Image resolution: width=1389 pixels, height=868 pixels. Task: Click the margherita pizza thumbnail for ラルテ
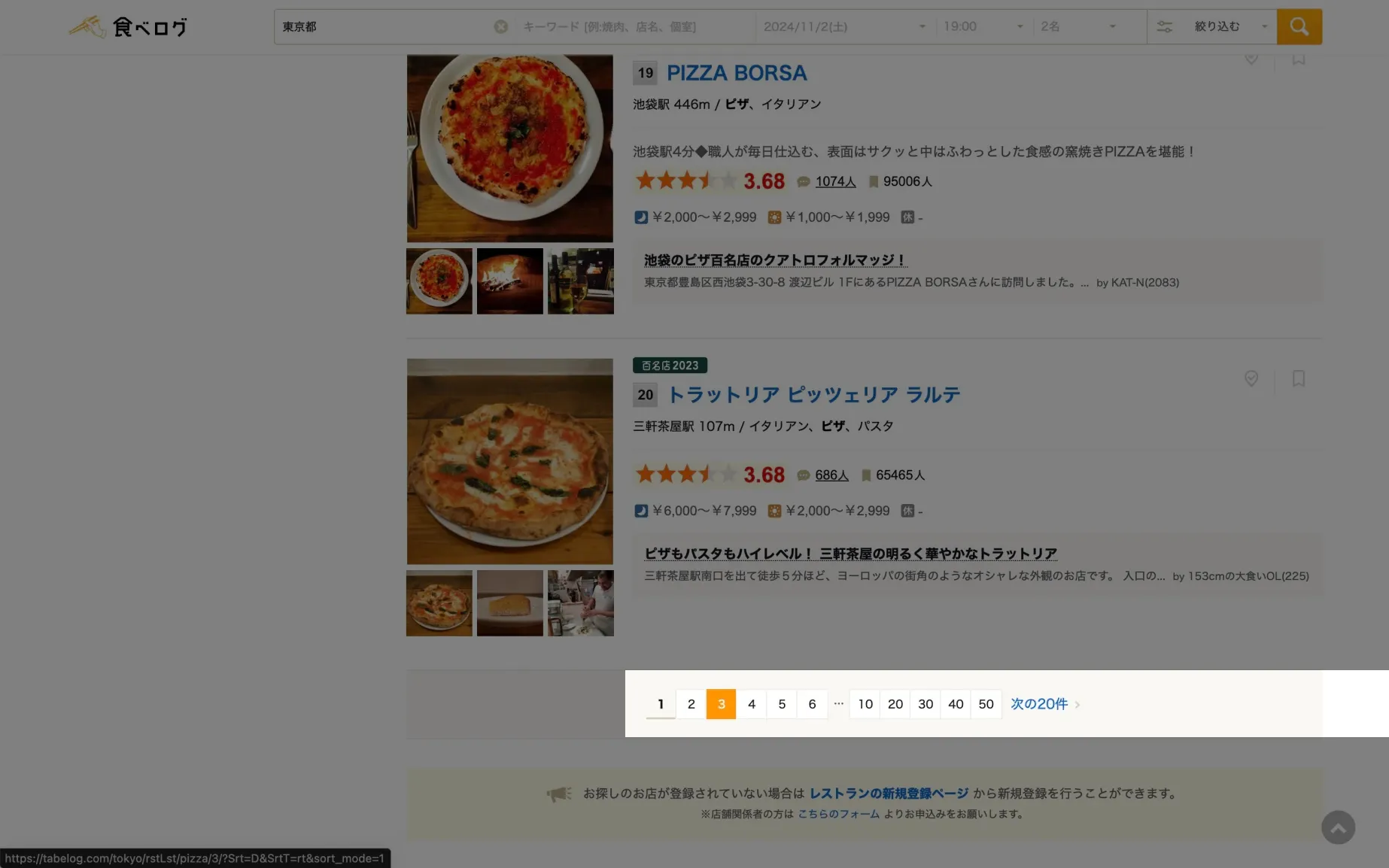tap(439, 602)
